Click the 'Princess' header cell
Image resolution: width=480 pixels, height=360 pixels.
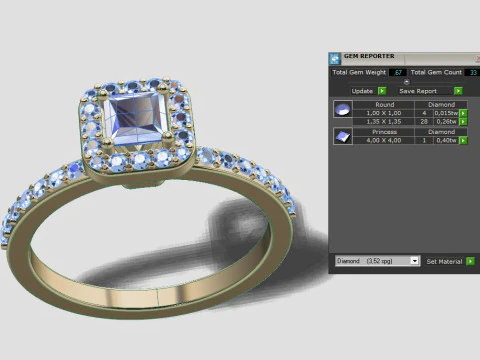tap(384, 132)
